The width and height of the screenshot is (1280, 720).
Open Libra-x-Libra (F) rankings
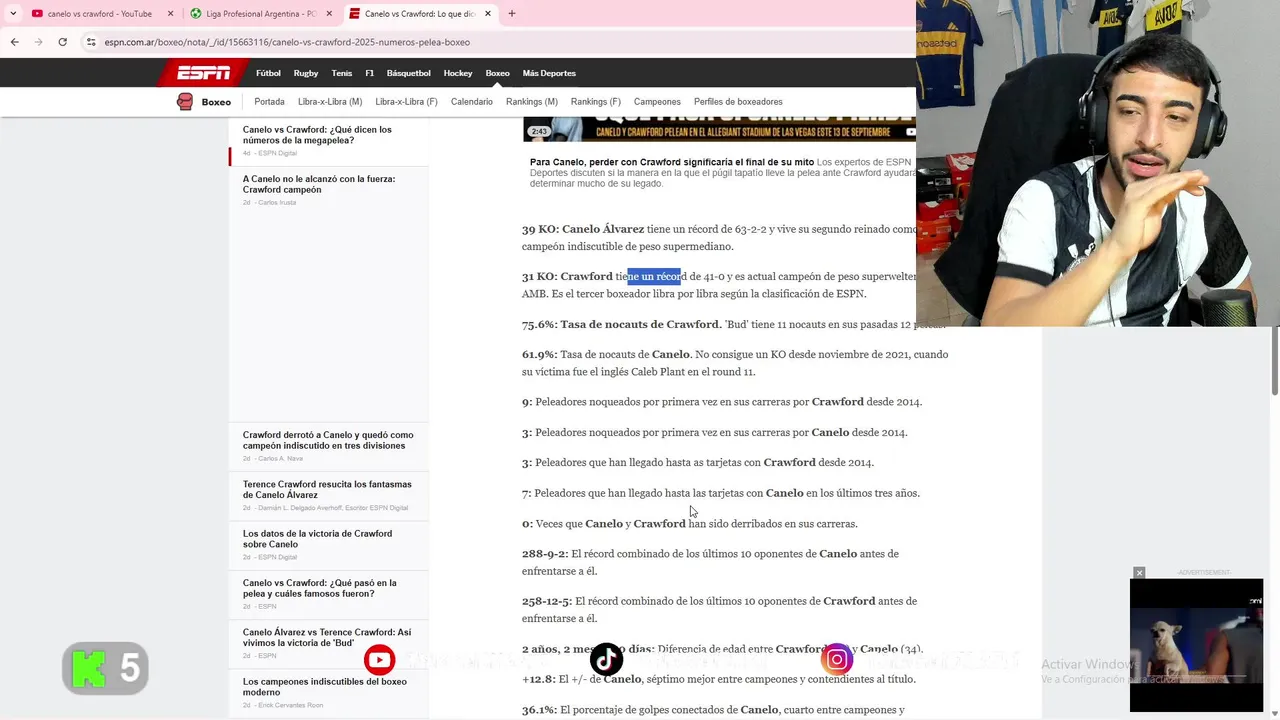coord(406,102)
